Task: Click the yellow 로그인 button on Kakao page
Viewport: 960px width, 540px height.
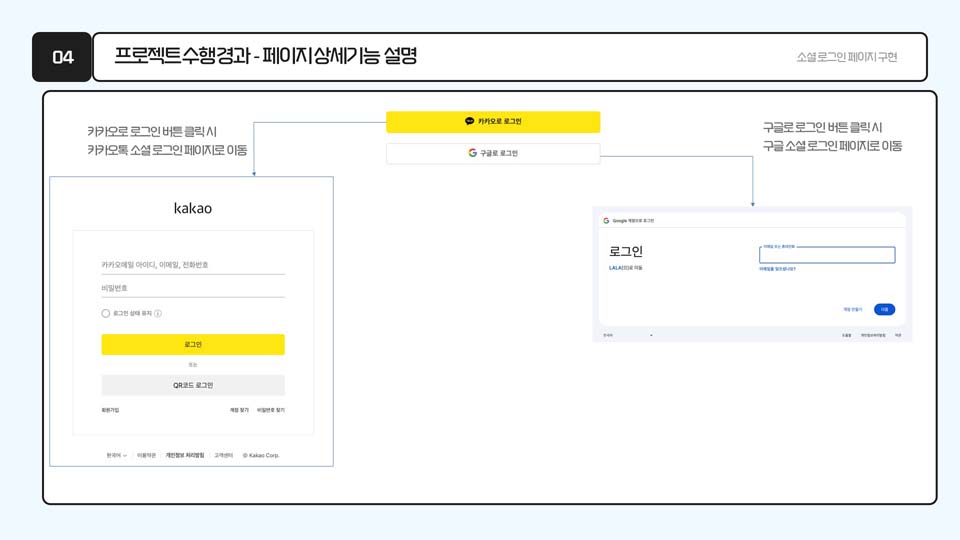Action: pyautogui.click(x=193, y=345)
